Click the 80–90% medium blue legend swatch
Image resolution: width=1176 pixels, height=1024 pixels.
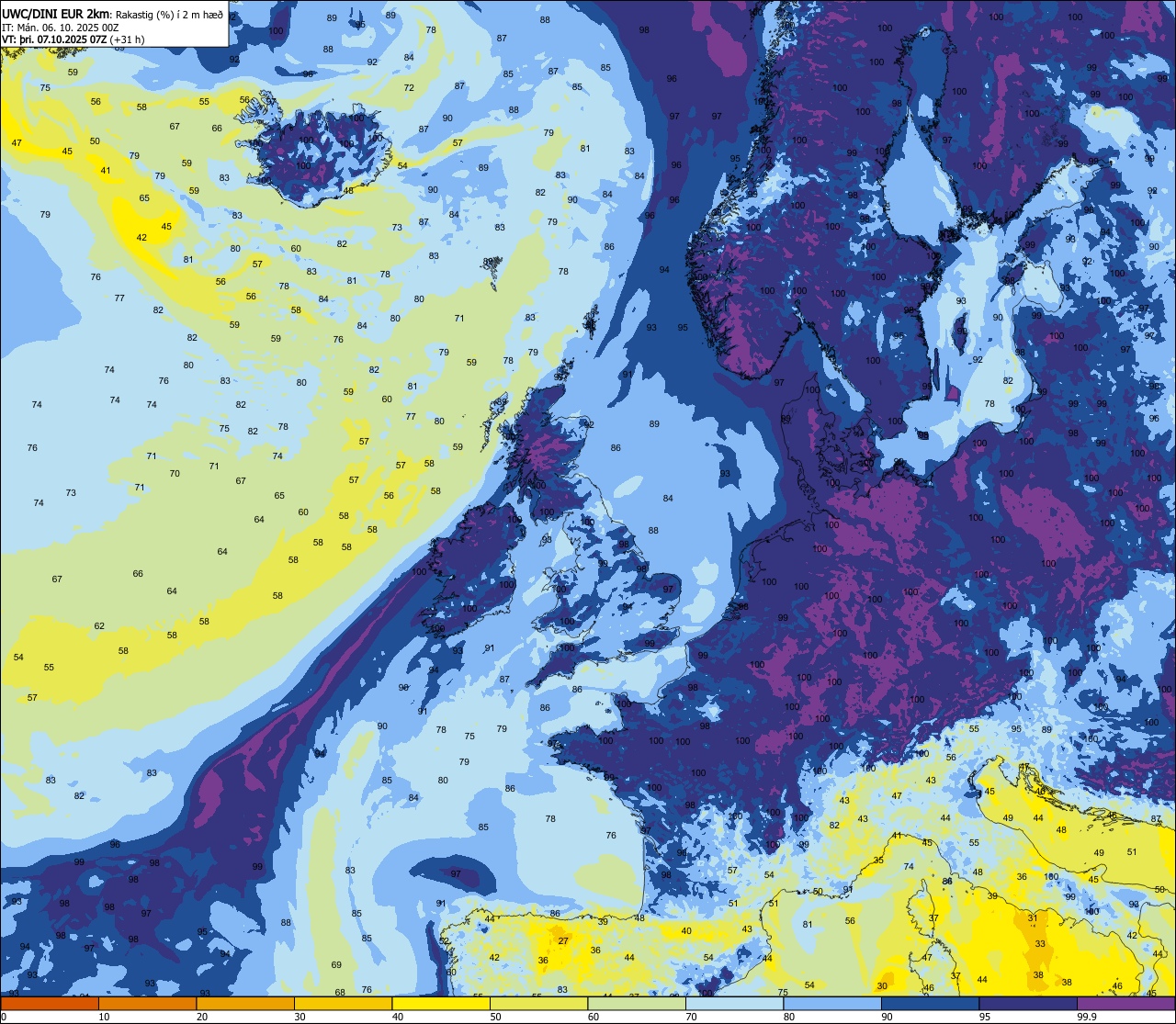pyautogui.click(x=832, y=1003)
